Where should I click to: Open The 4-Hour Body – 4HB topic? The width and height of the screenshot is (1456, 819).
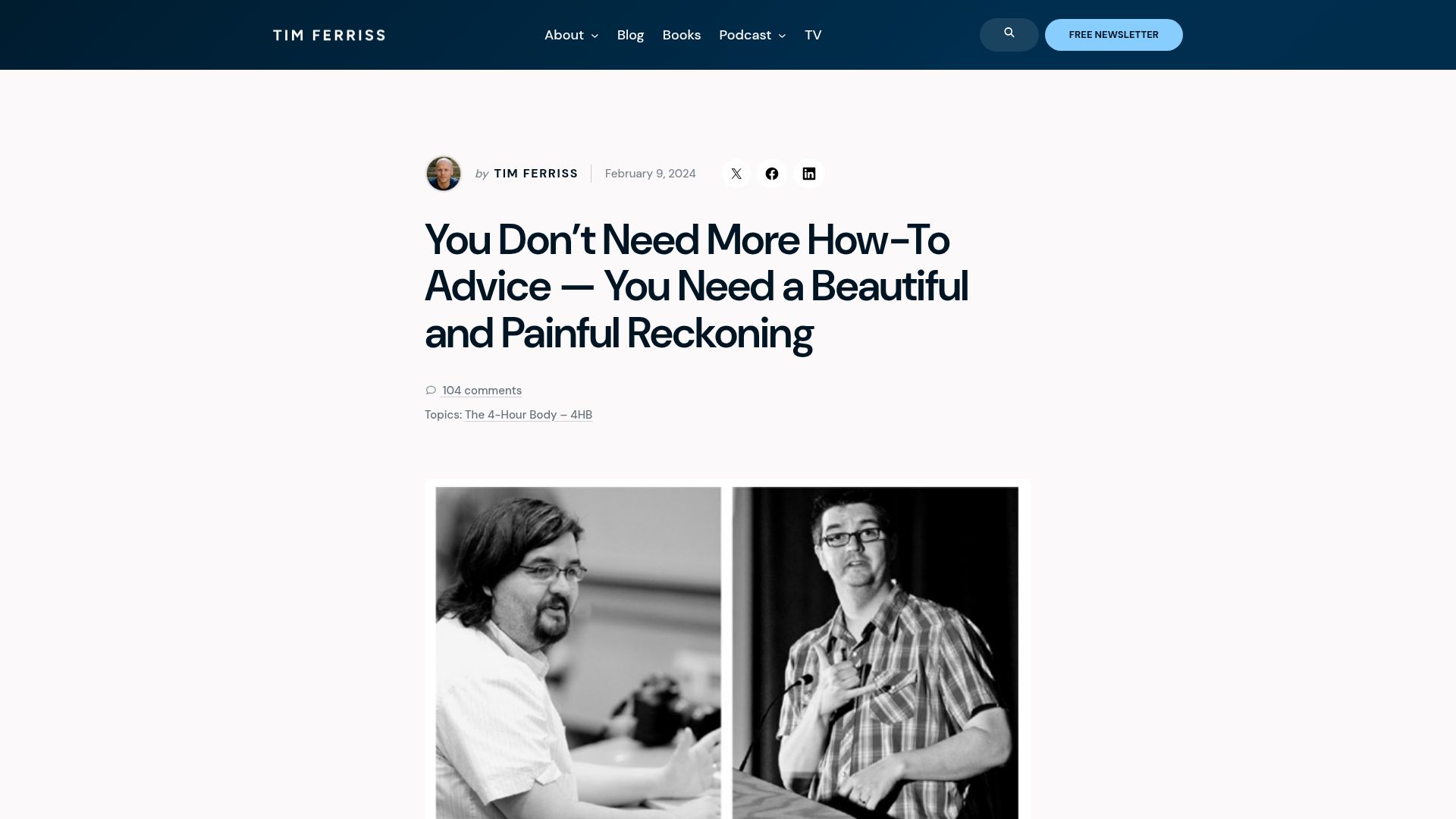pyautogui.click(x=529, y=415)
